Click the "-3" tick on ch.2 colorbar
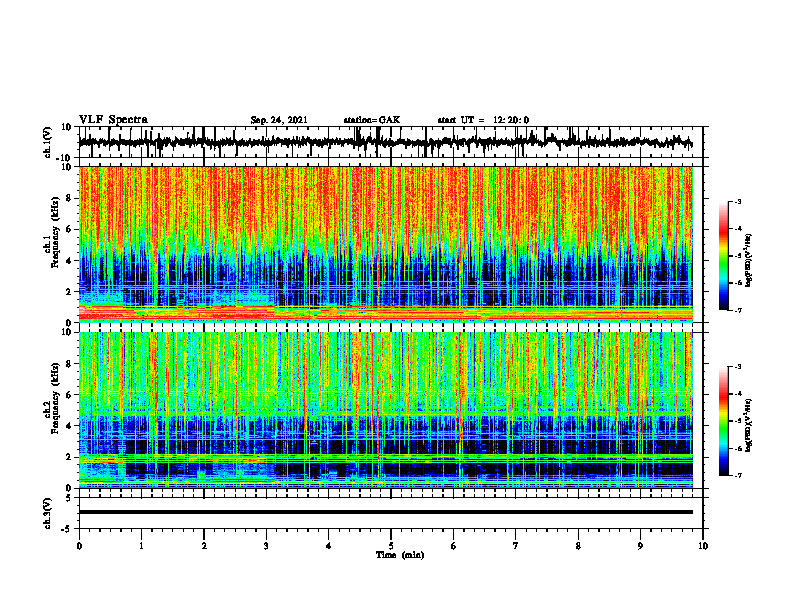 click(x=738, y=367)
